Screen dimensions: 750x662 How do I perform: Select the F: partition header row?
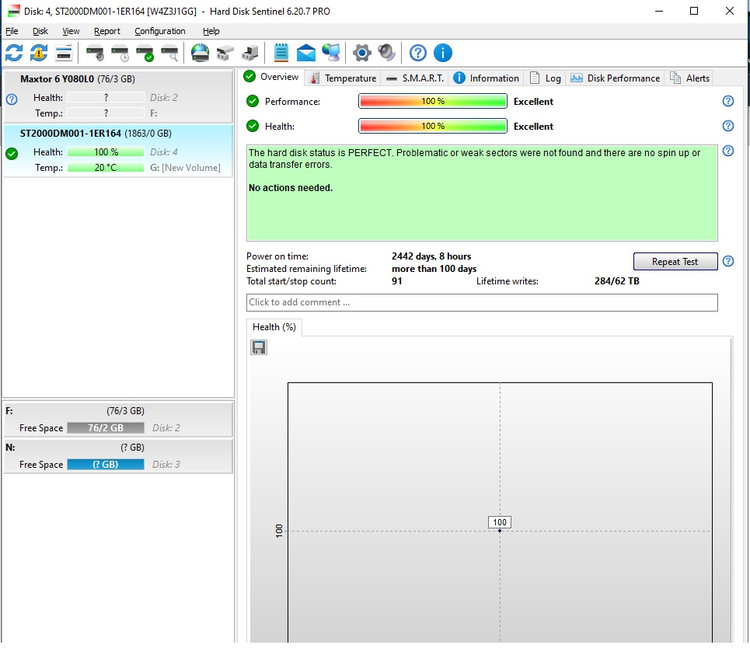[118, 411]
